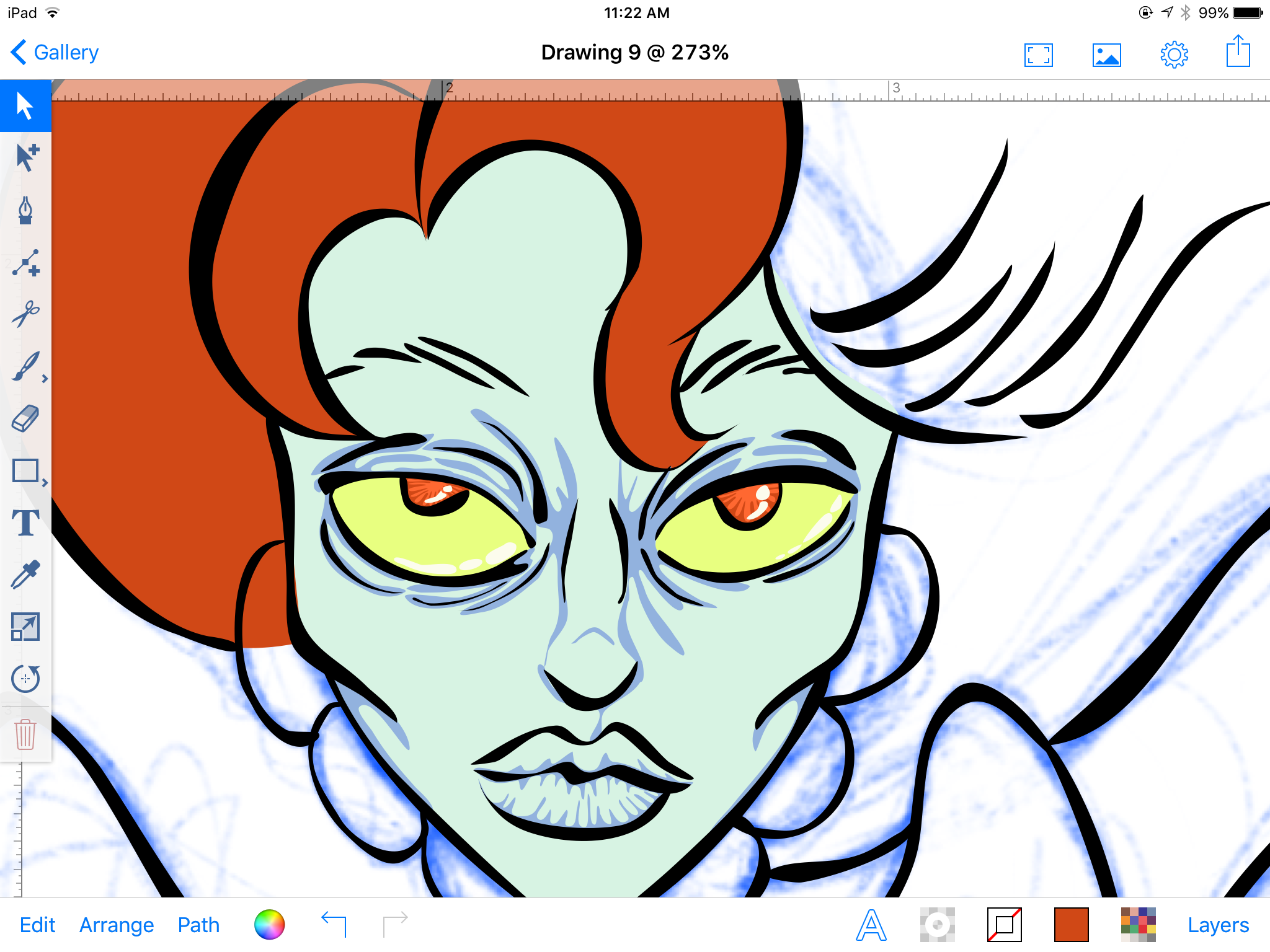Select the Scissors tool
The width and height of the screenshot is (1270, 952).
(x=25, y=314)
